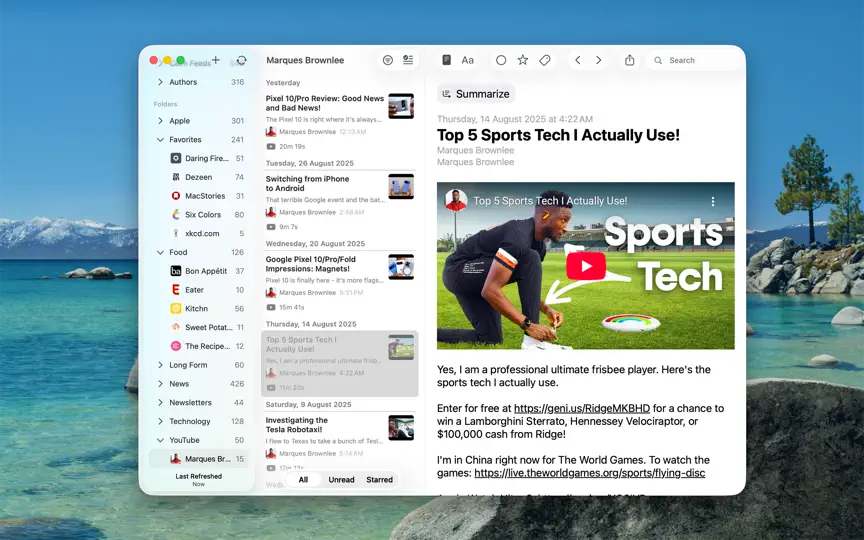
Task: Expand the Authors section
Action: tap(160, 82)
